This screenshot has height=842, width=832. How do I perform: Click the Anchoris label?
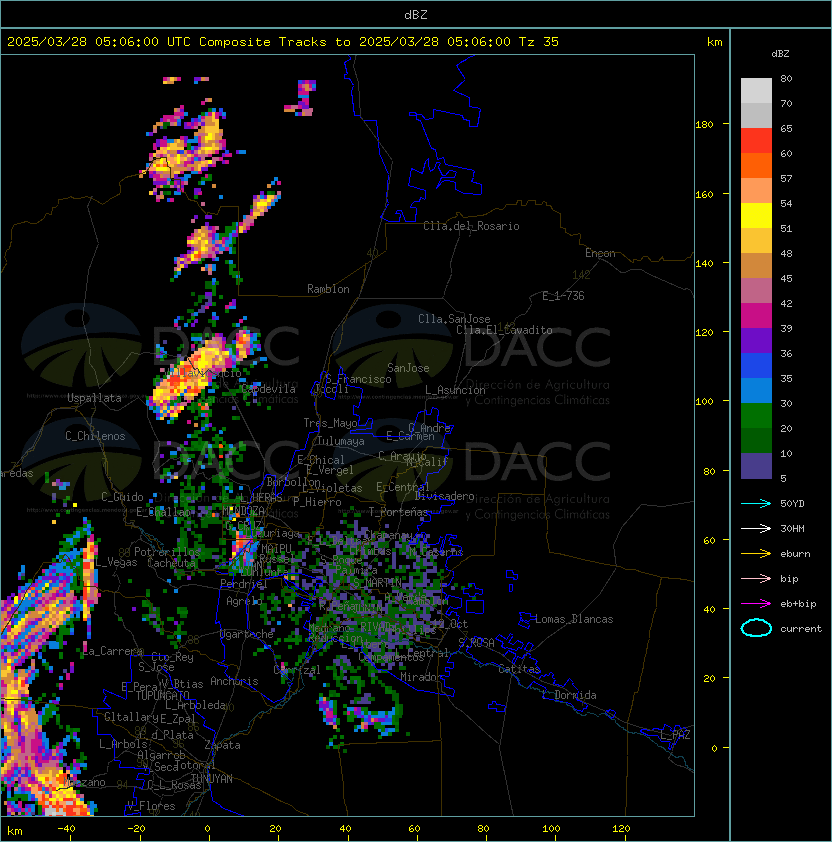point(234,681)
